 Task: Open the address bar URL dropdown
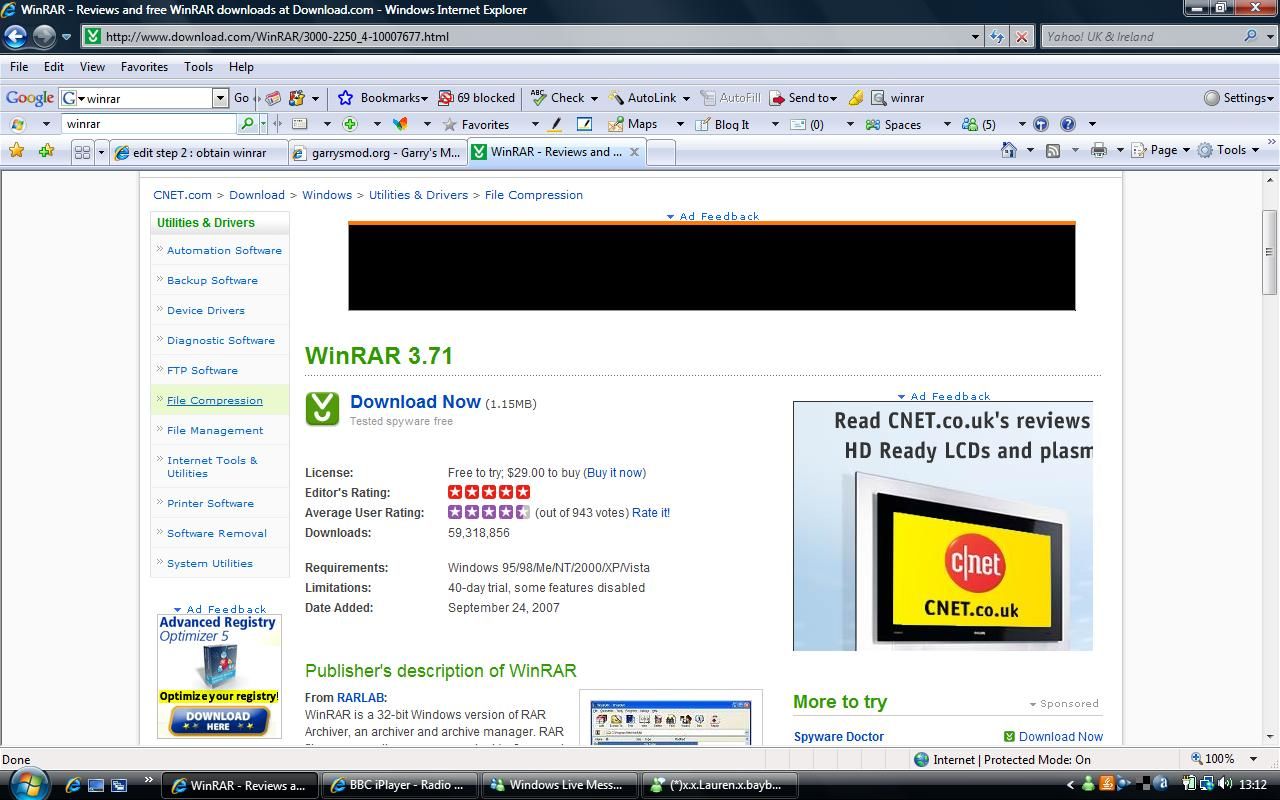(x=975, y=37)
